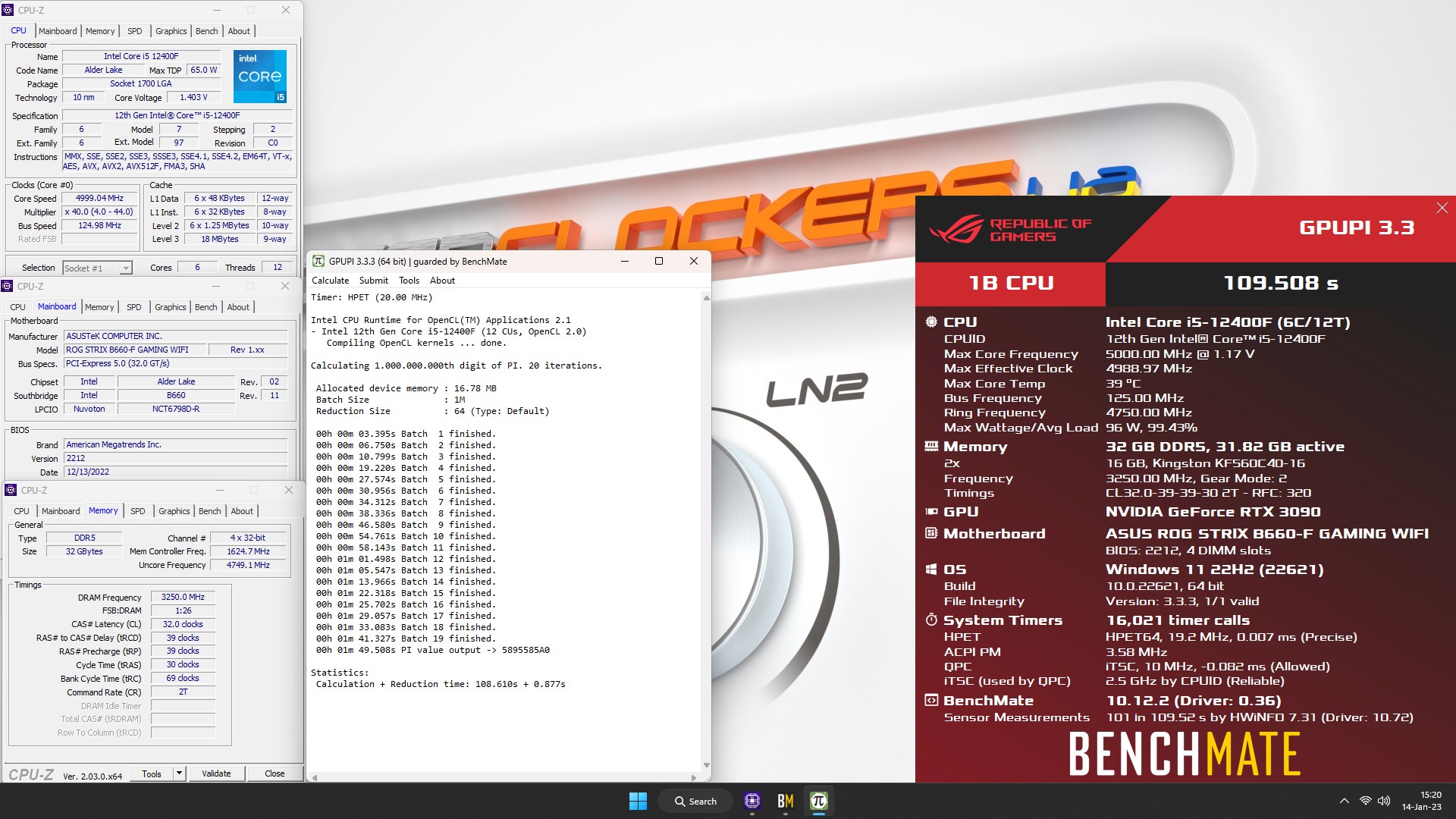The width and height of the screenshot is (1456, 819).
Task: Open the About menu in GPUPI
Action: [442, 281]
